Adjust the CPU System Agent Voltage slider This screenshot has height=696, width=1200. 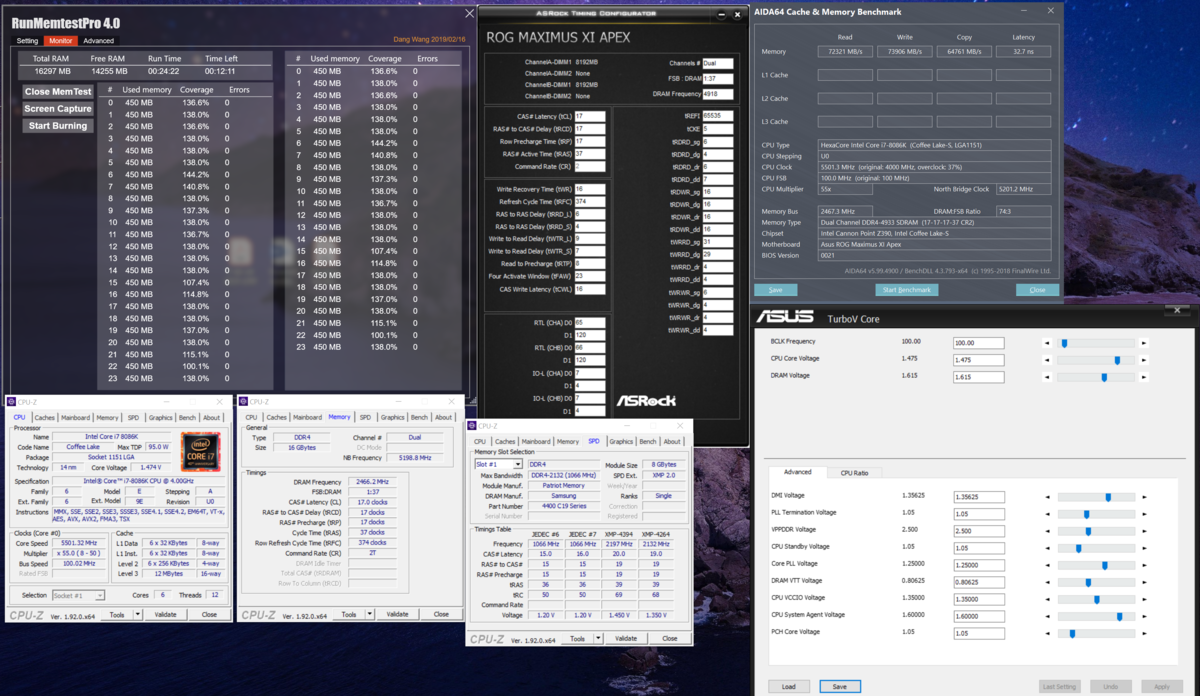pos(1119,616)
